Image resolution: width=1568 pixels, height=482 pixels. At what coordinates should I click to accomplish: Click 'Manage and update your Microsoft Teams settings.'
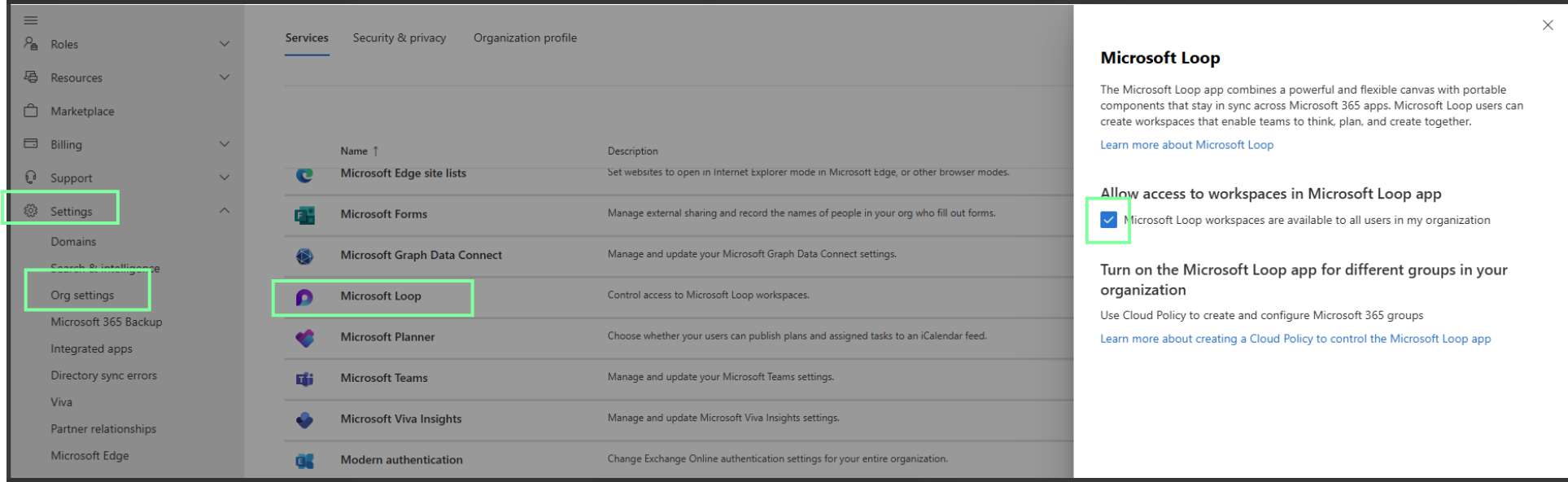(x=720, y=377)
